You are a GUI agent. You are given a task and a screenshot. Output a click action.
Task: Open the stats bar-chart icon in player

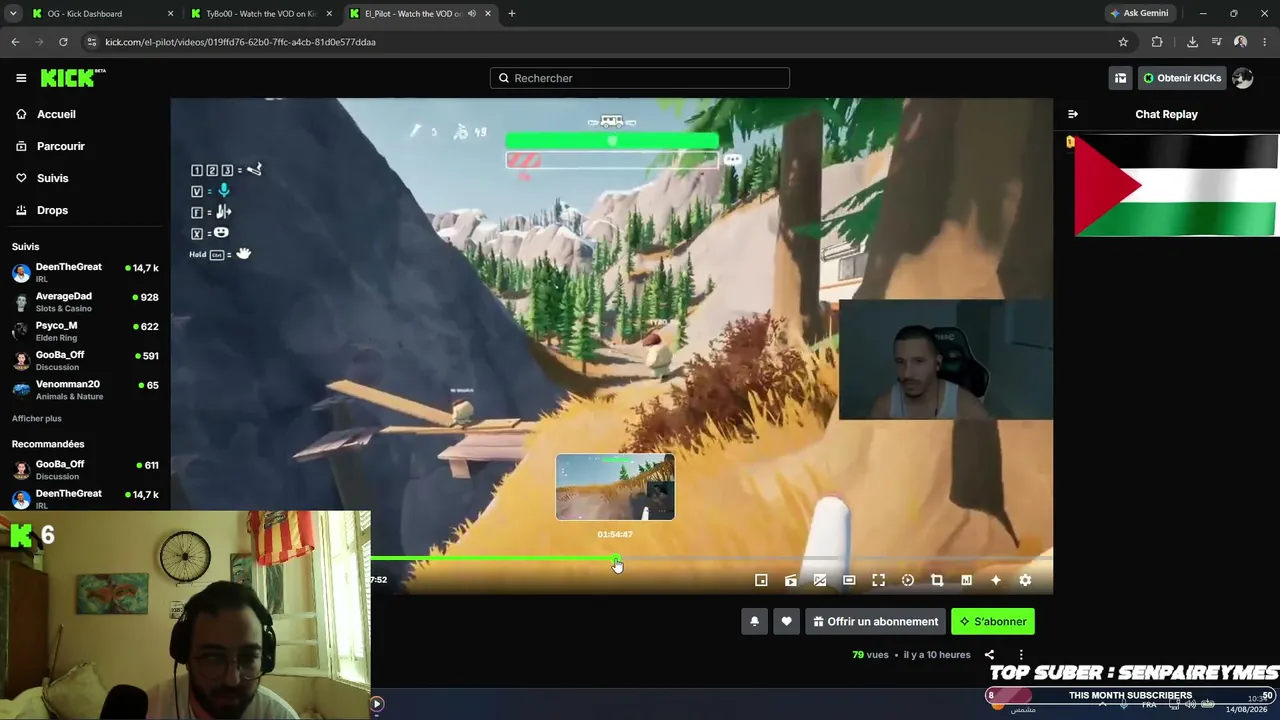click(966, 580)
